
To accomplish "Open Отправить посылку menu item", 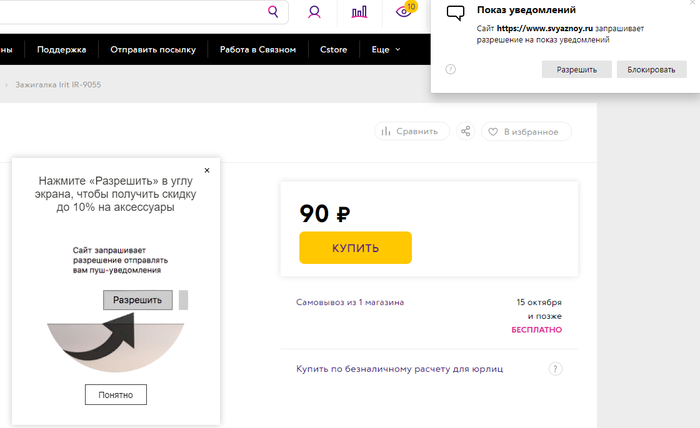I will point(153,49).
